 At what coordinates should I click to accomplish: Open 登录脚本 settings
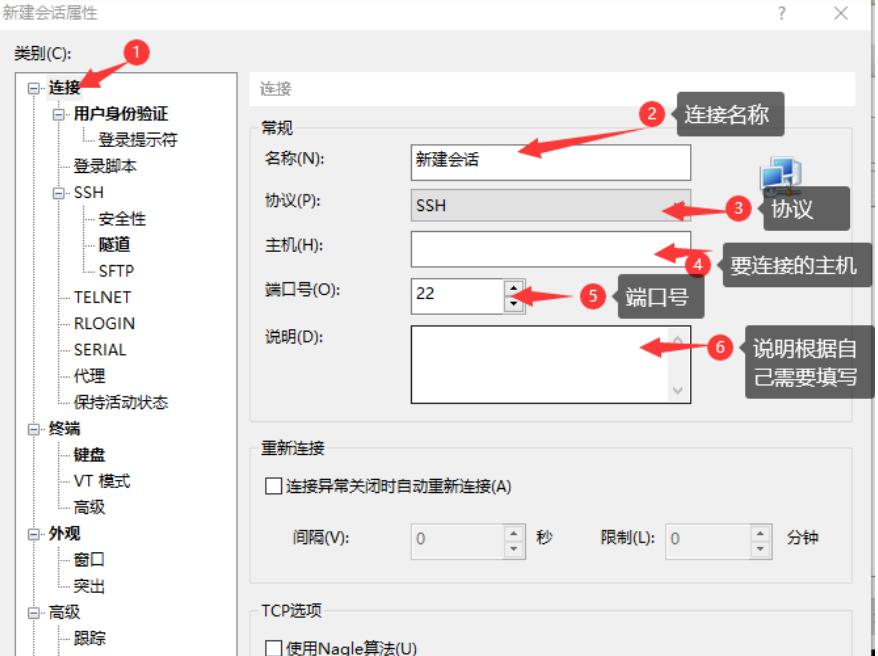pos(105,166)
